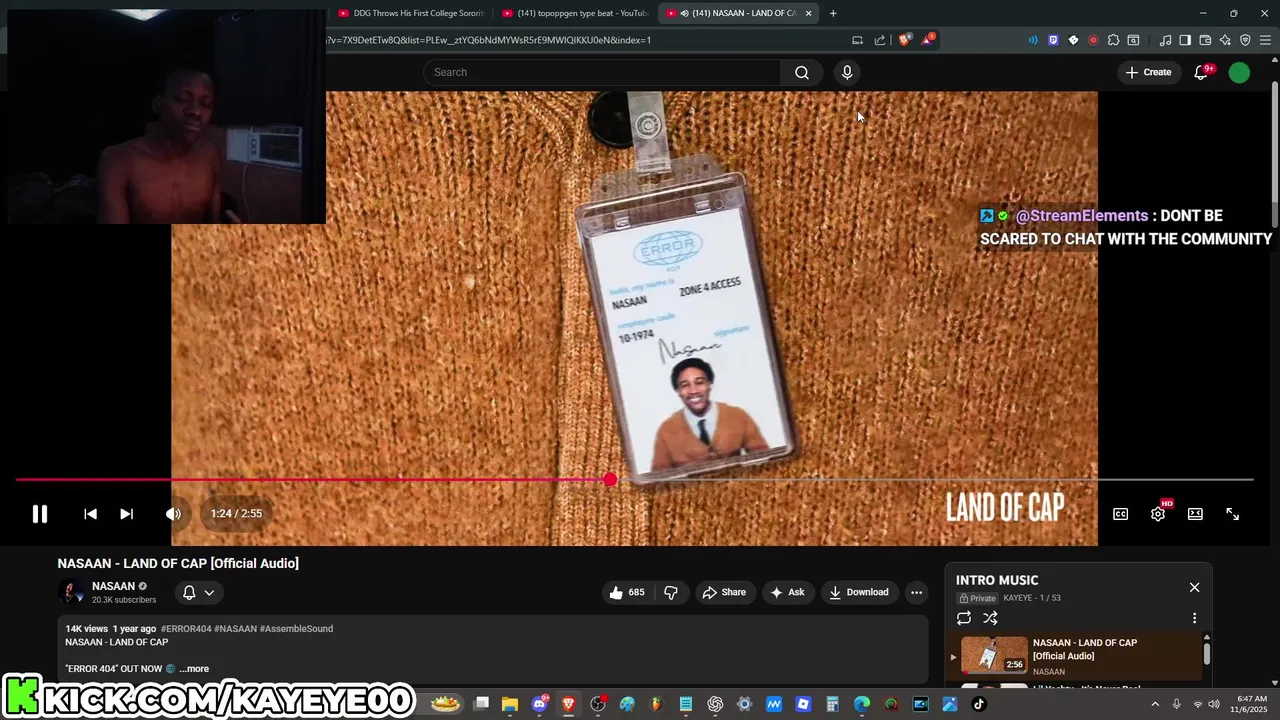Open system volume speaker icon
Image resolution: width=1280 pixels, height=720 pixels.
tap(1213, 704)
